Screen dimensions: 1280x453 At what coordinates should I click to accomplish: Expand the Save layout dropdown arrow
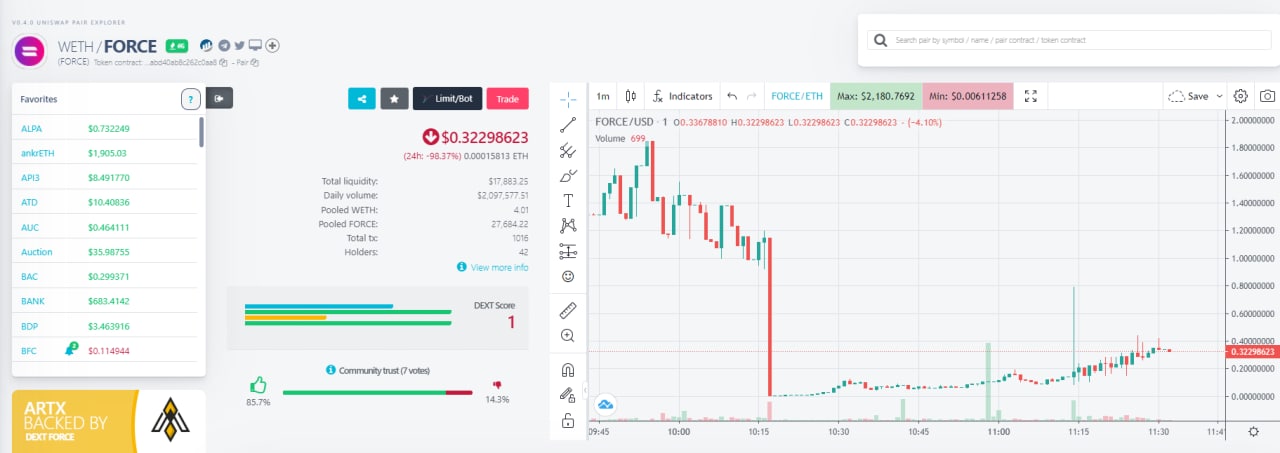[1219, 96]
